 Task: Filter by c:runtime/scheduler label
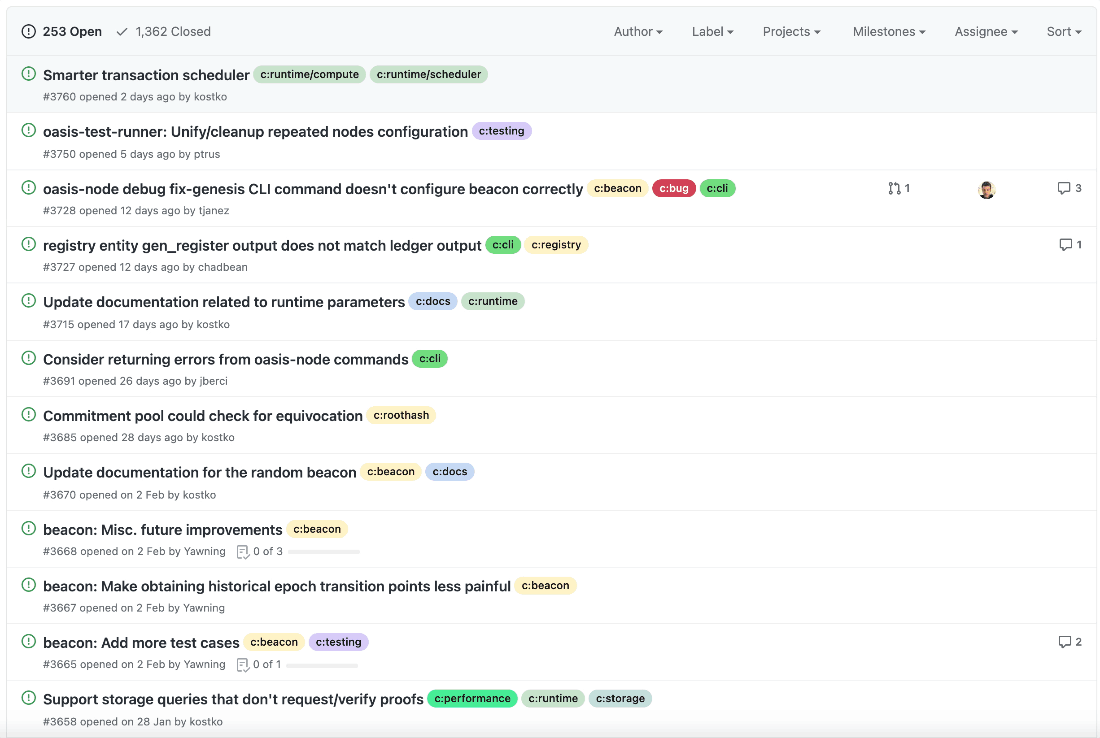pos(429,74)
